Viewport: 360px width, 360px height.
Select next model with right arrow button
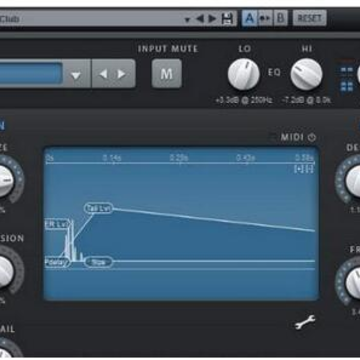tap(122, 74)
